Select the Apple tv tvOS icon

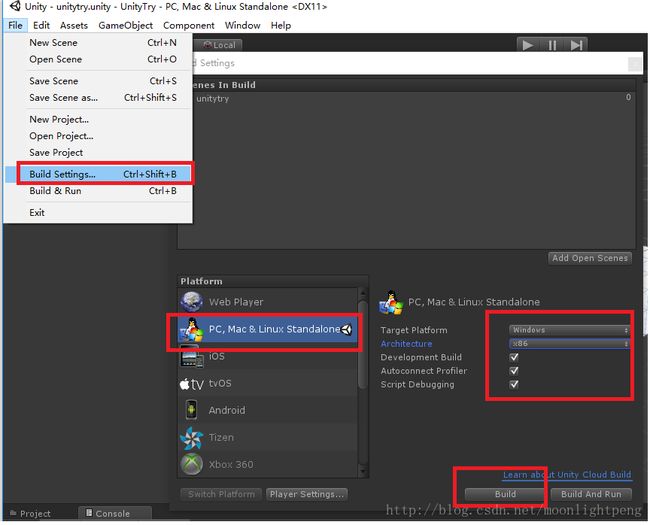point(192,384)
